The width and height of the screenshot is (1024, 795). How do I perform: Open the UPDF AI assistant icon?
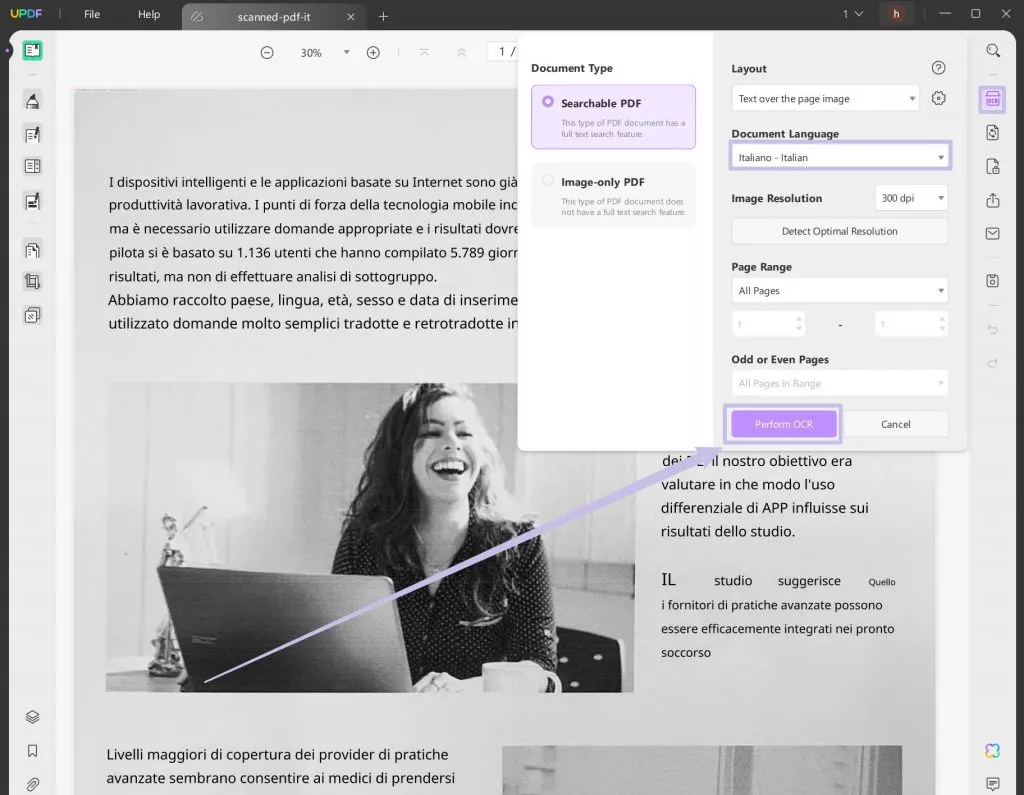coord(993,751)
